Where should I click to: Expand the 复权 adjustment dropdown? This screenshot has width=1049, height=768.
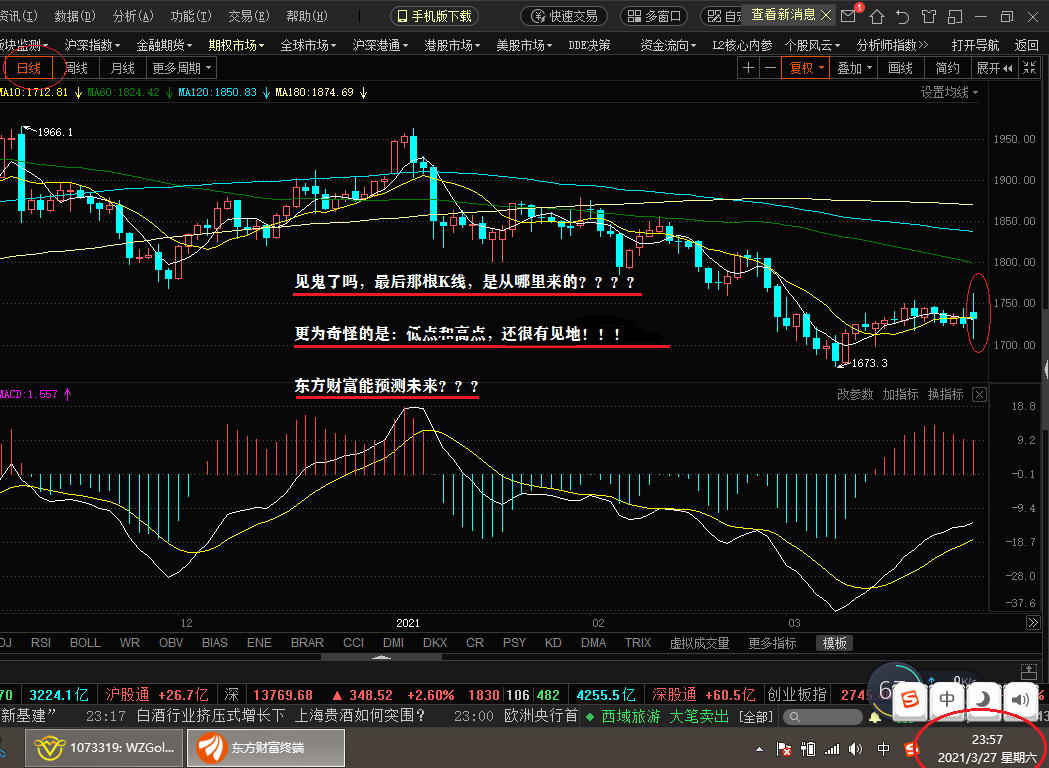pos(806,68)
